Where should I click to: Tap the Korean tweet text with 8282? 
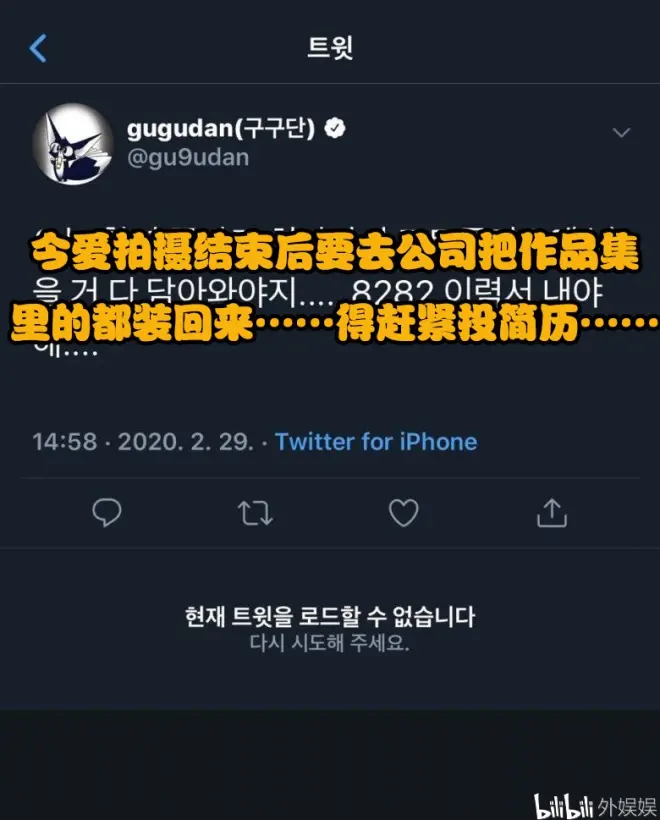click(x=318, y=293)
